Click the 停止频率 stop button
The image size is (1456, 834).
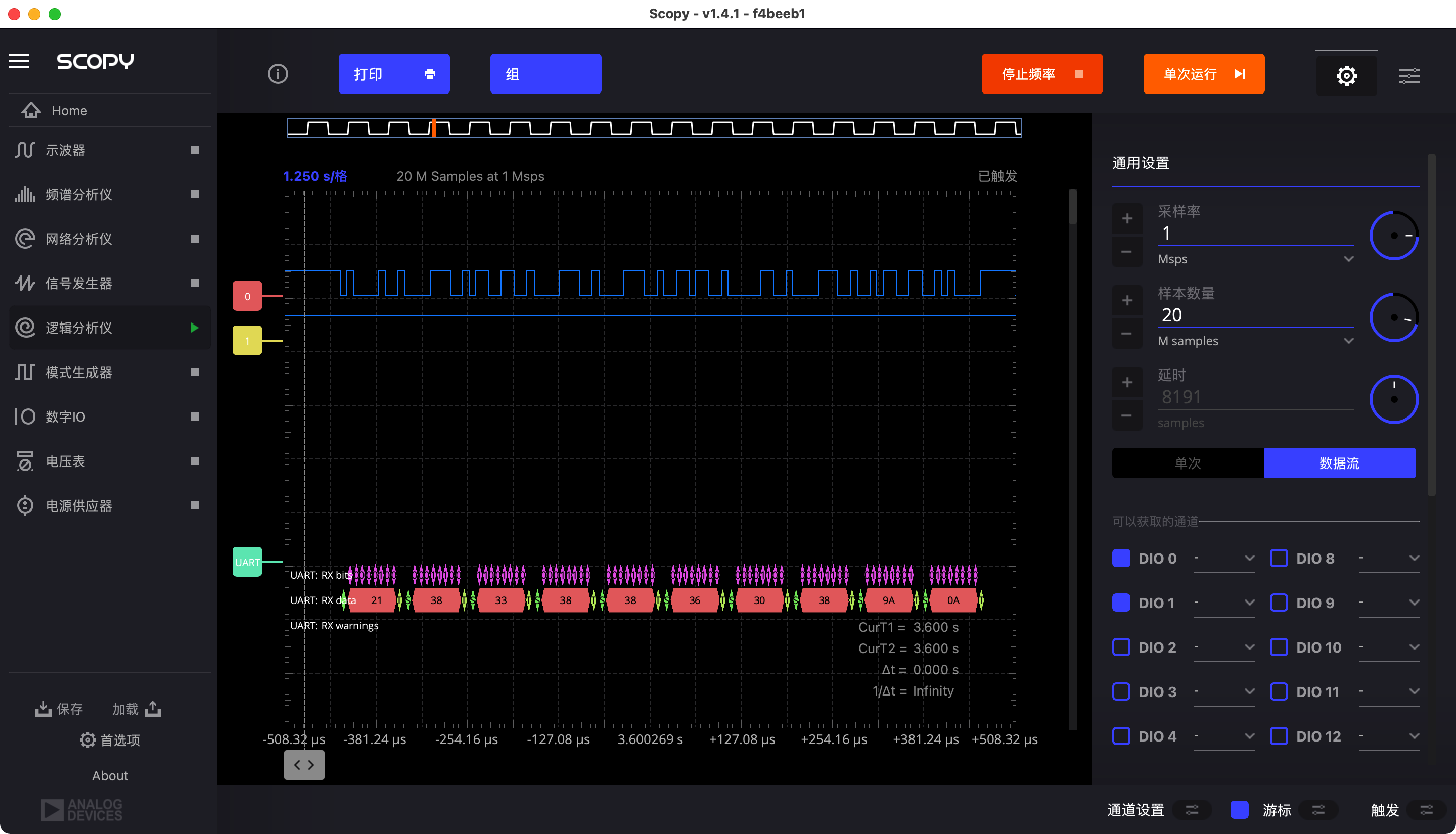click(x=1042, y=74)
